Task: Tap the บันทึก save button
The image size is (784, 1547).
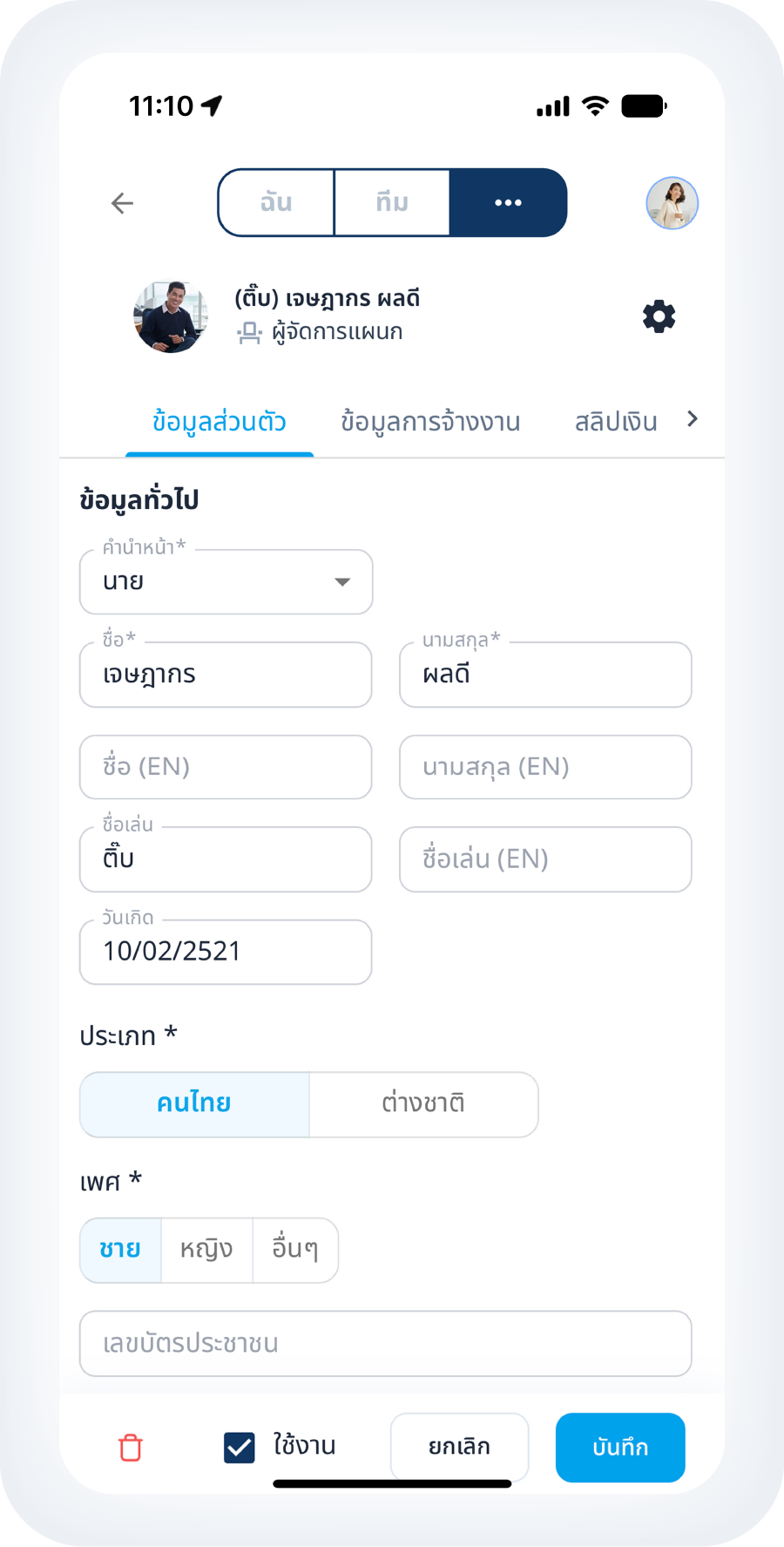Action: point(620,1448)
